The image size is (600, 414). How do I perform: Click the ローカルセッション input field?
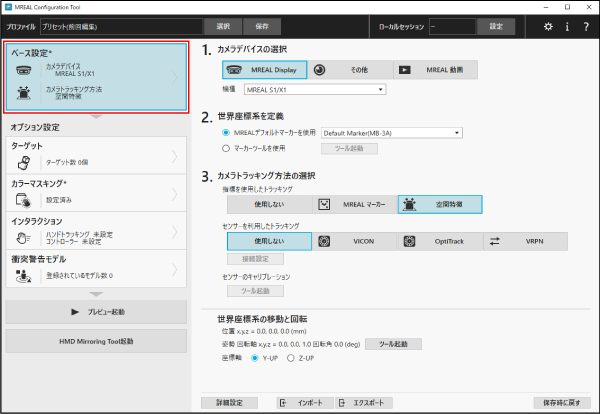point(452,26)
